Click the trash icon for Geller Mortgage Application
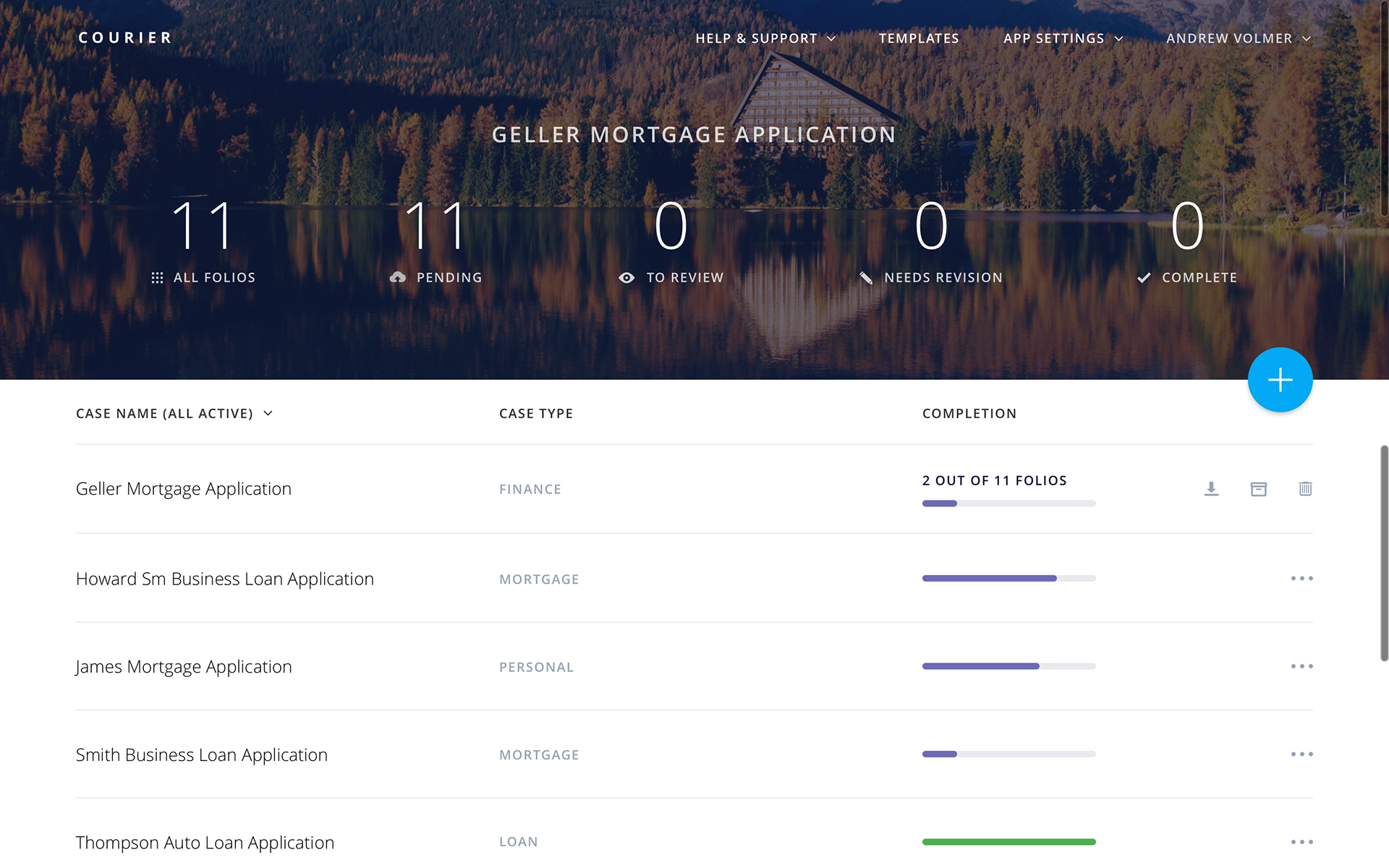 click(x=1305, y=489)
